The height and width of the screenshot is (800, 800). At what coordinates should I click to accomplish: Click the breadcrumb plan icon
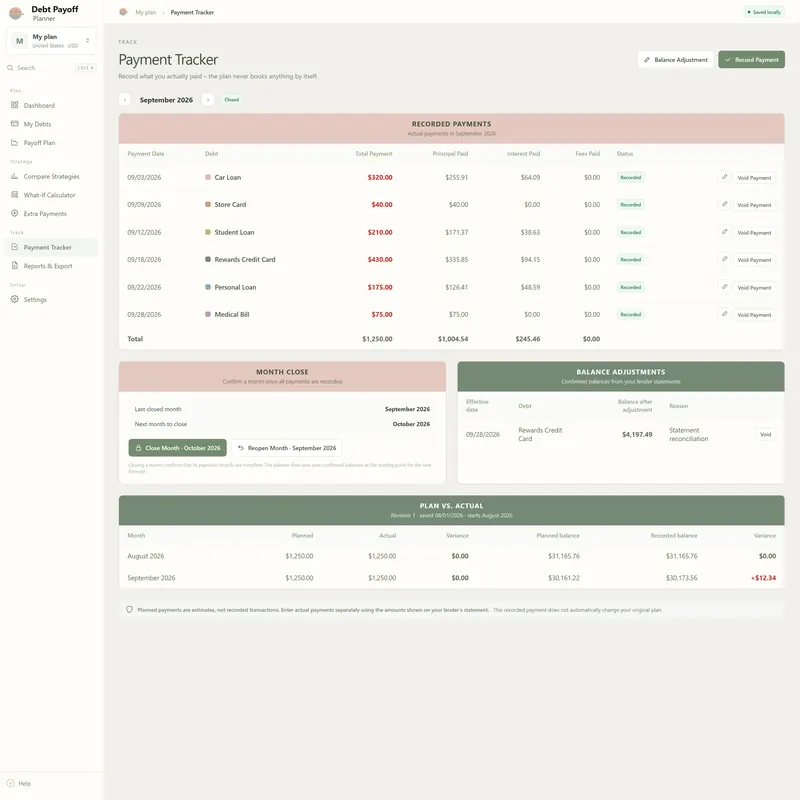123,12
